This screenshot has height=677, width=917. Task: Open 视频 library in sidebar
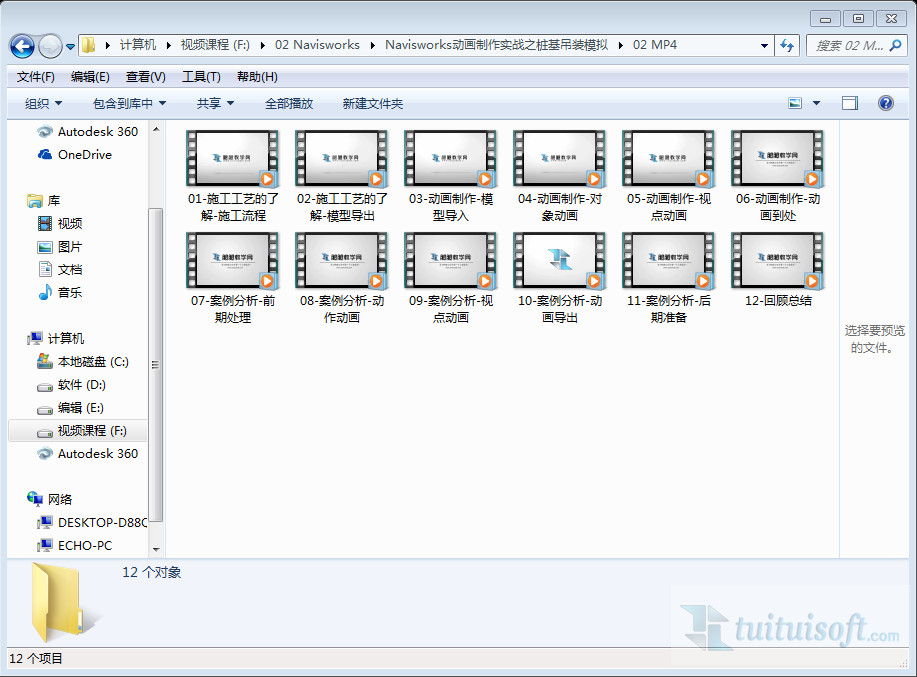tap(60, 223)
